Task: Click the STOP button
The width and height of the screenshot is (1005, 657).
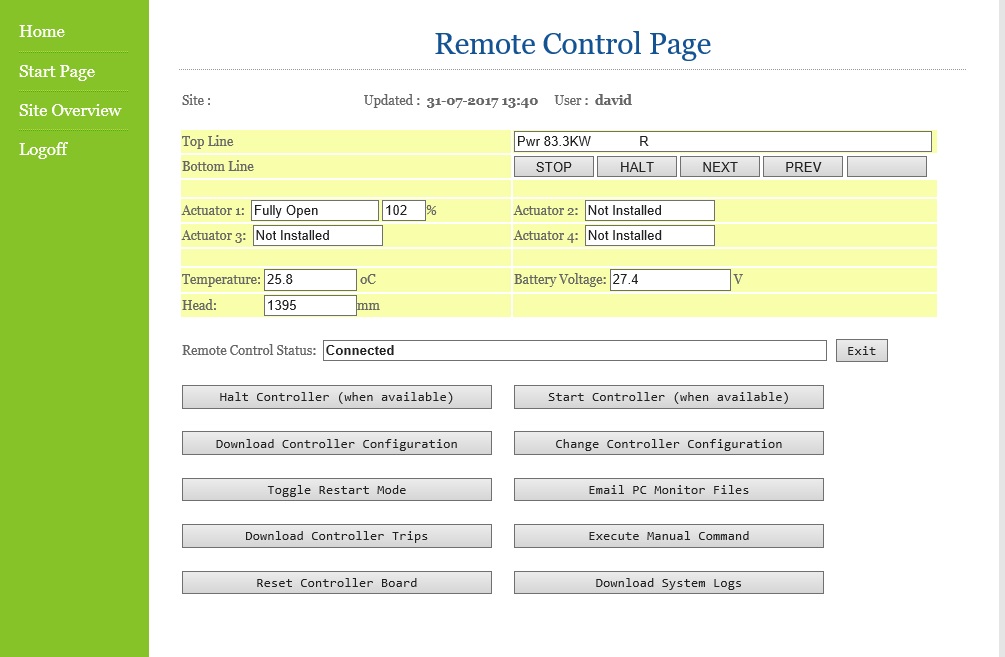Action: coord(554,167)
